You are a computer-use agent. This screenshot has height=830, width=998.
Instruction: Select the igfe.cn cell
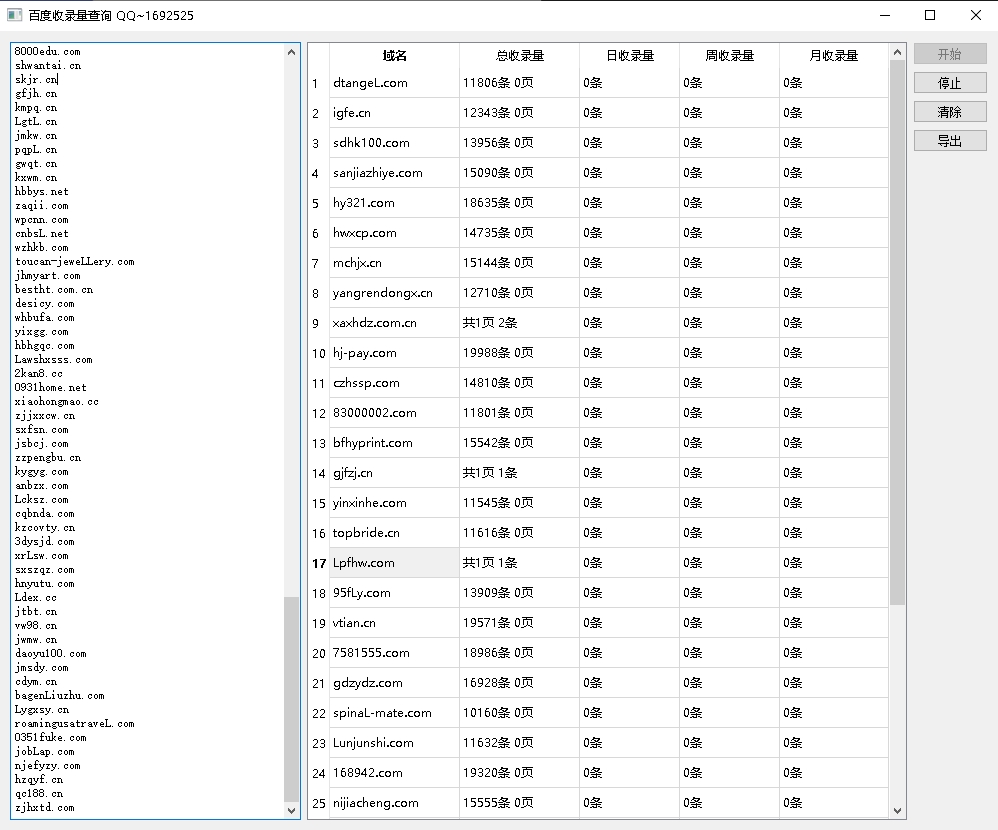pos(394,113)
